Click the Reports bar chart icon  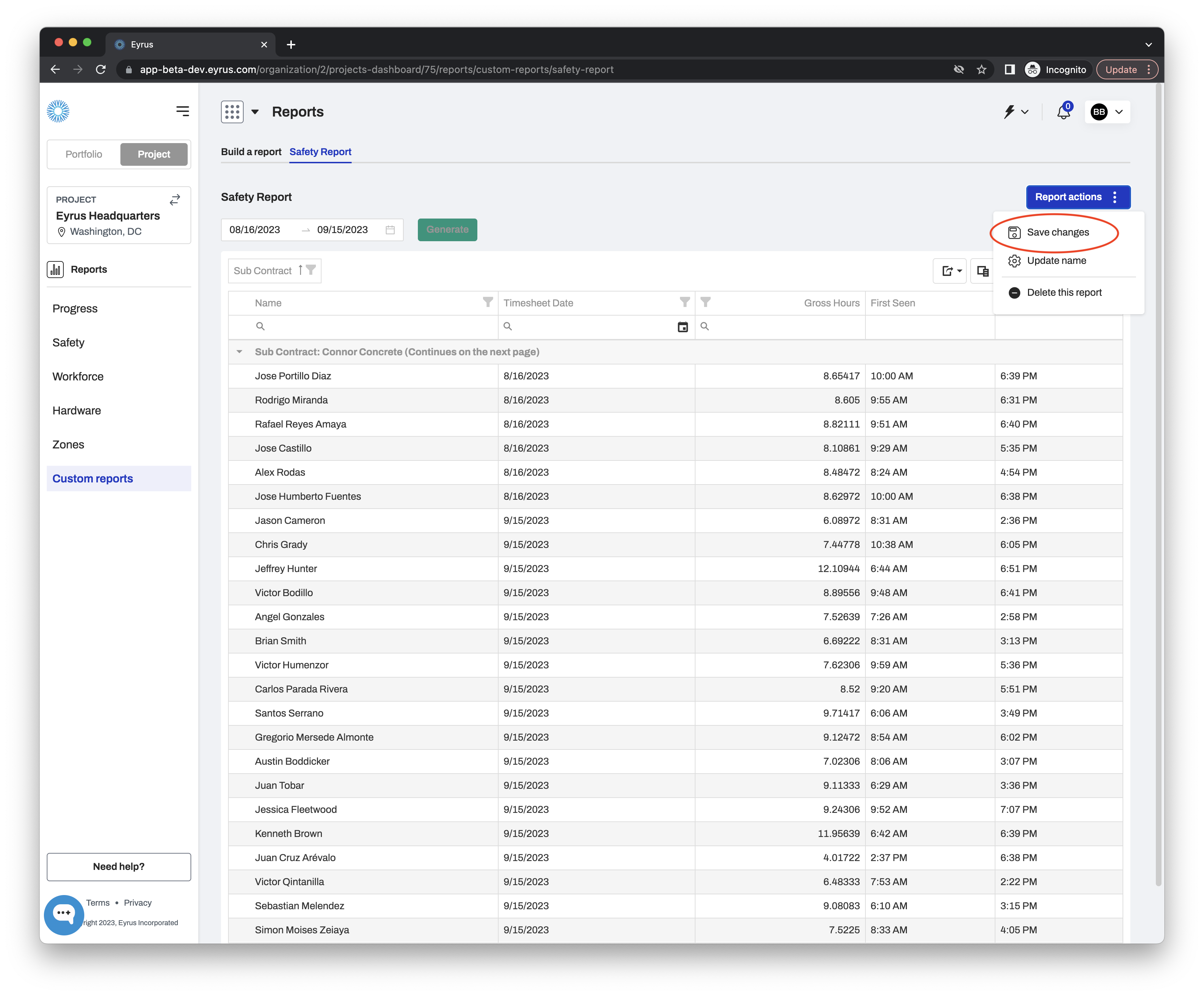pos(56,270)
